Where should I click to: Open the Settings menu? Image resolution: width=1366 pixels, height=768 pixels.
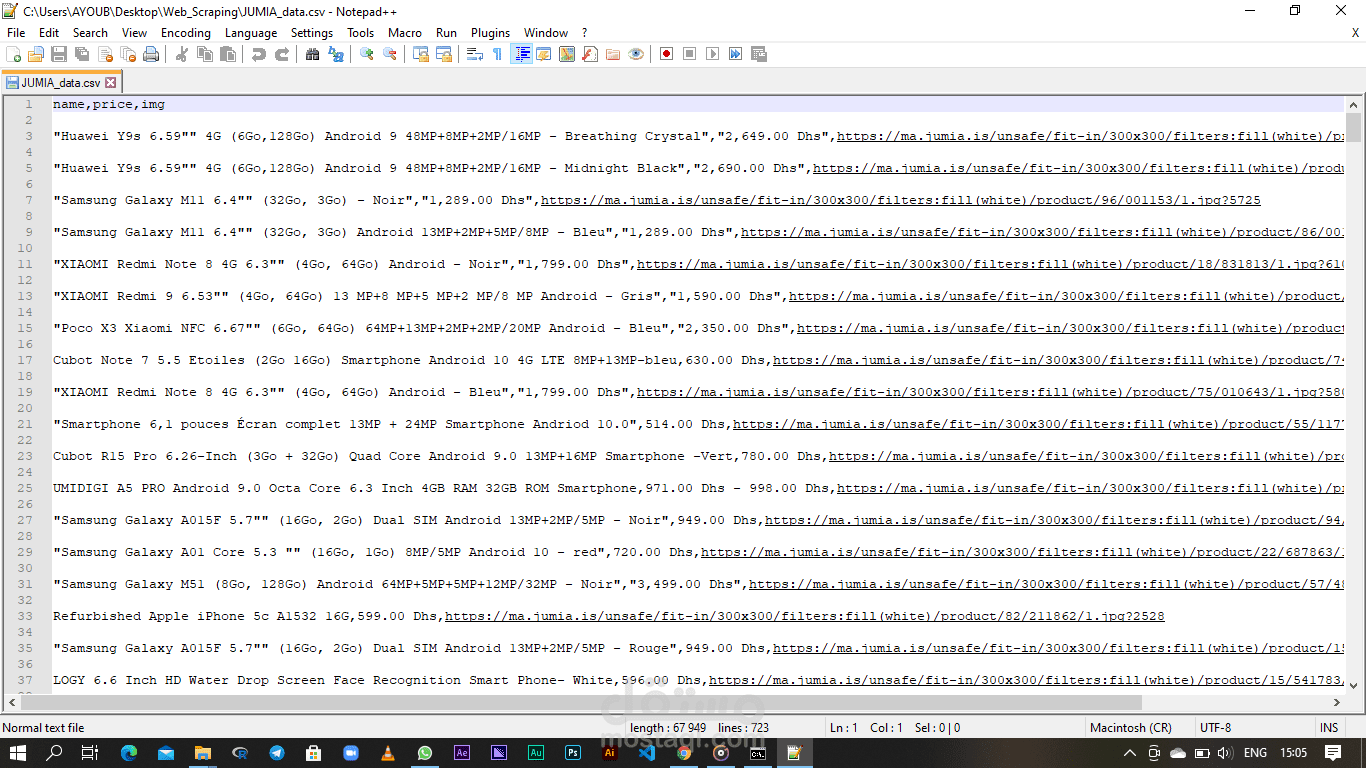tap(312, 33)
